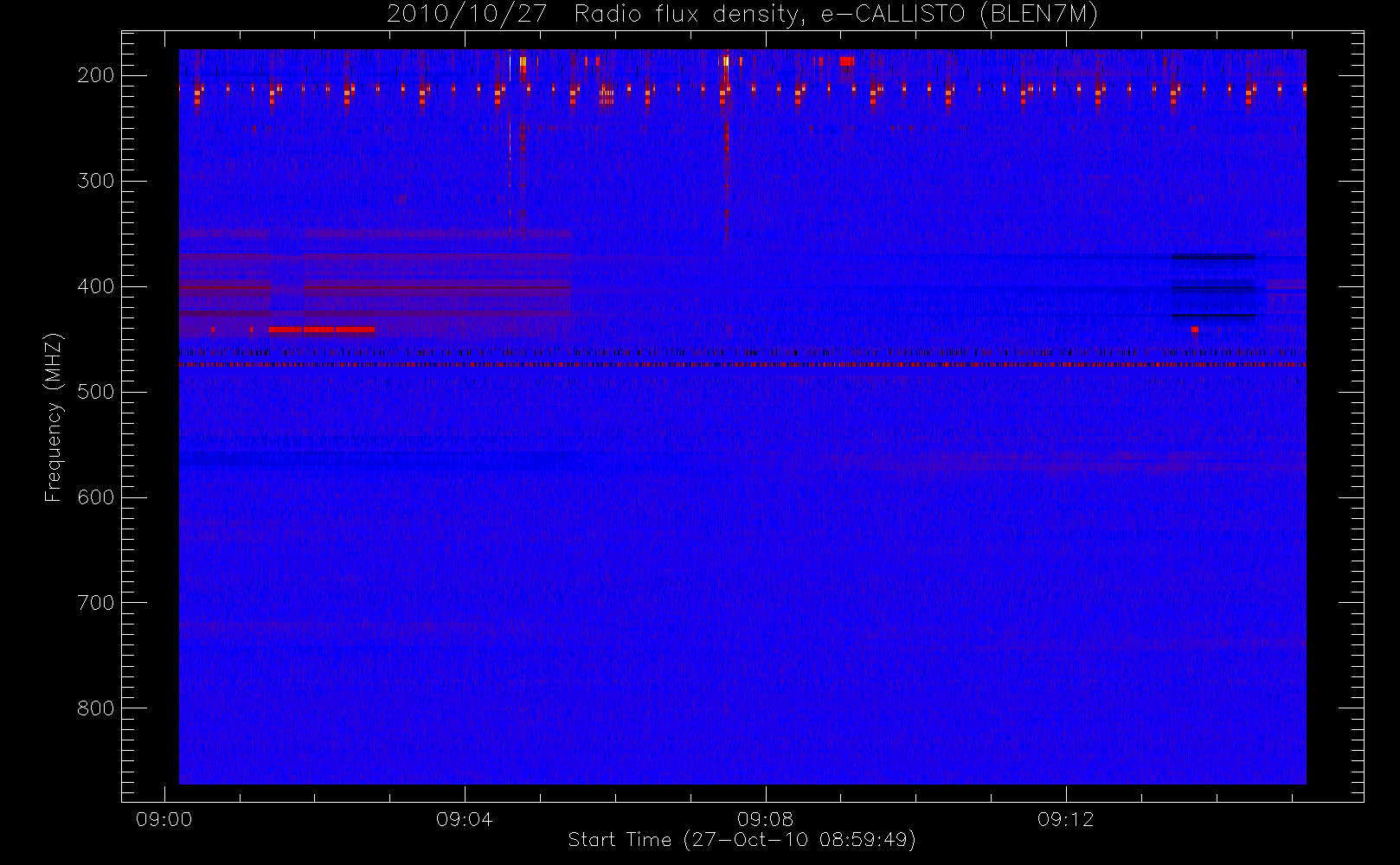Click the 'Frequency (MHz)' axis label

click(54, 417)
